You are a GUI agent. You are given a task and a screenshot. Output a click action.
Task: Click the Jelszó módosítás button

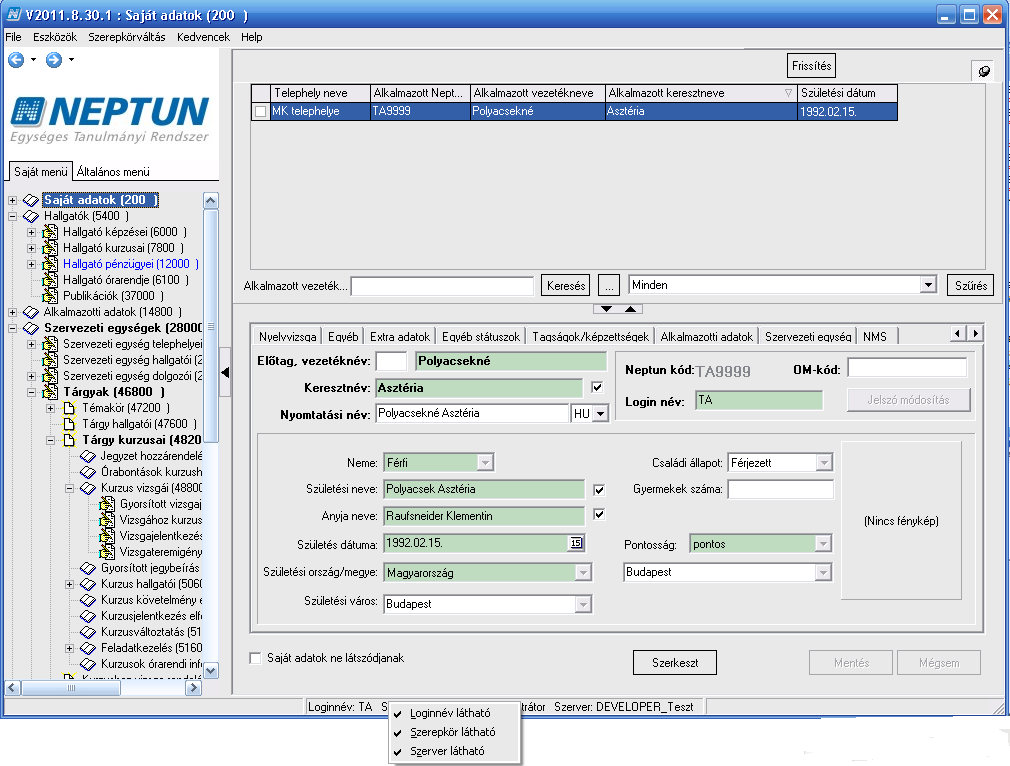[x=908, y=400]
